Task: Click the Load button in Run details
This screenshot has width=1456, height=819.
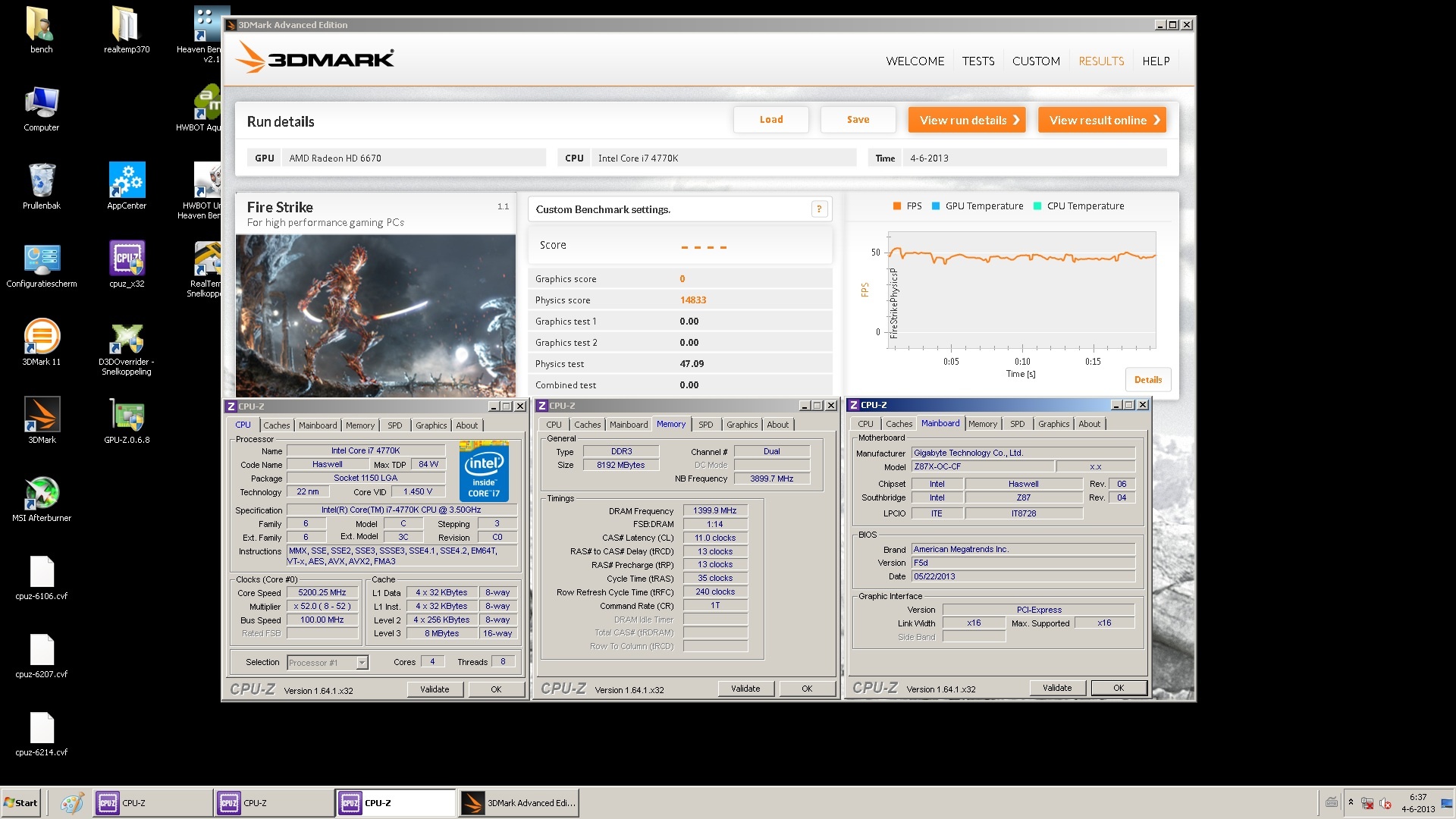Action: (770, 120)
